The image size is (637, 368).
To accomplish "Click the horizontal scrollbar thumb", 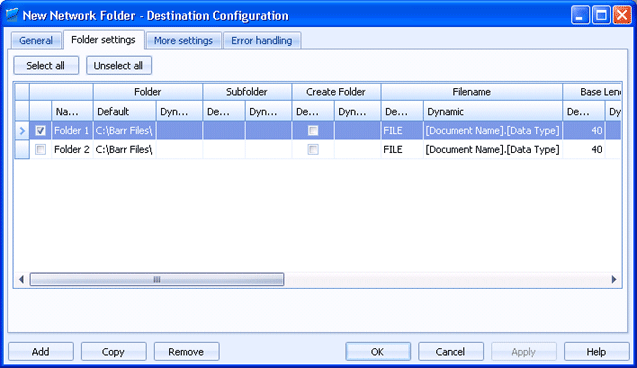I will (x=157, y=279).
